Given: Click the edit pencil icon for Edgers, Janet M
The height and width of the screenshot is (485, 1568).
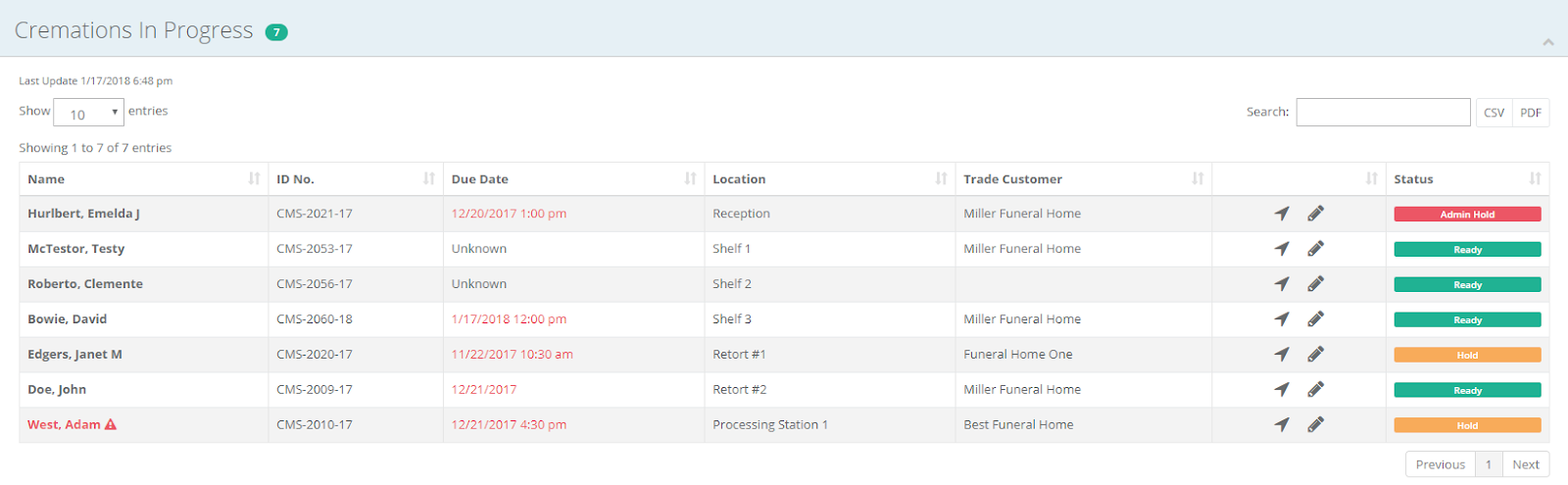Looking at the screenshot, I should pyautogui.click(x=1315, y=355).
